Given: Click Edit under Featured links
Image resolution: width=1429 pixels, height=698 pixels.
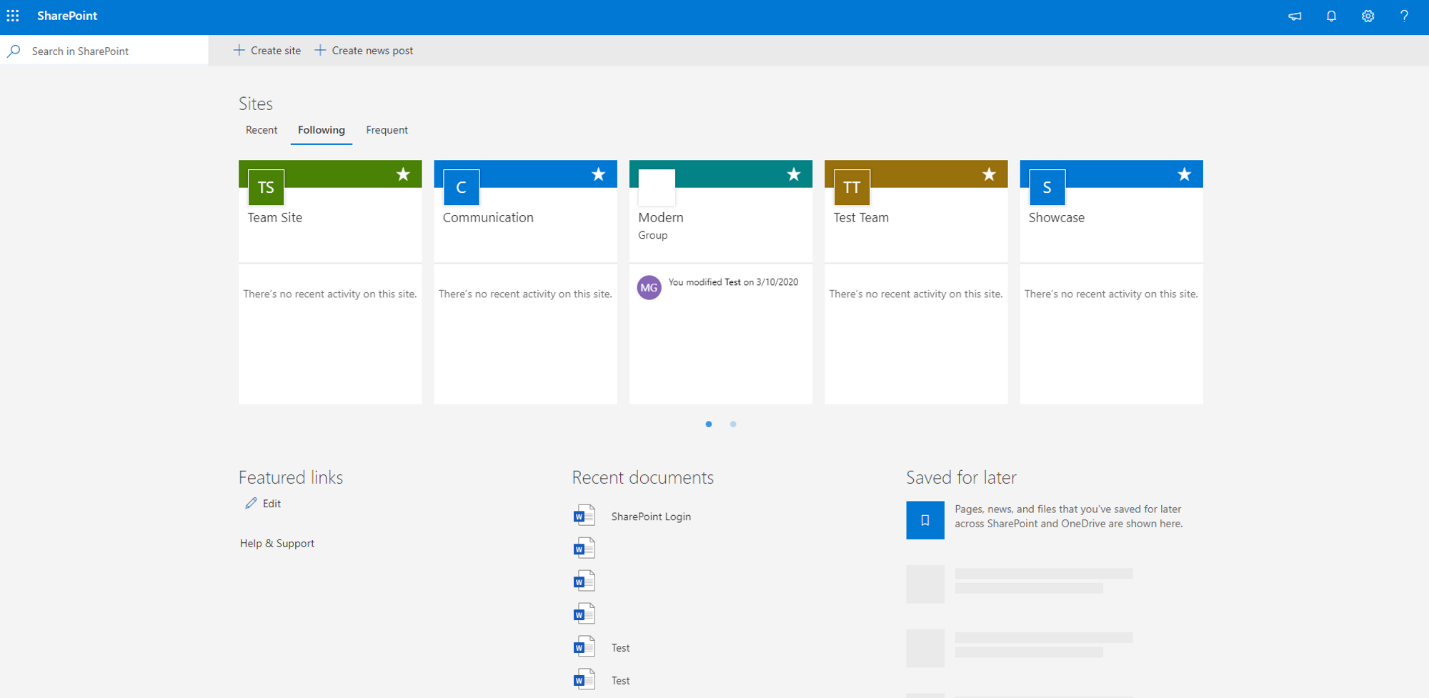Looking at the screenshot, I should (x=272, y=503).
